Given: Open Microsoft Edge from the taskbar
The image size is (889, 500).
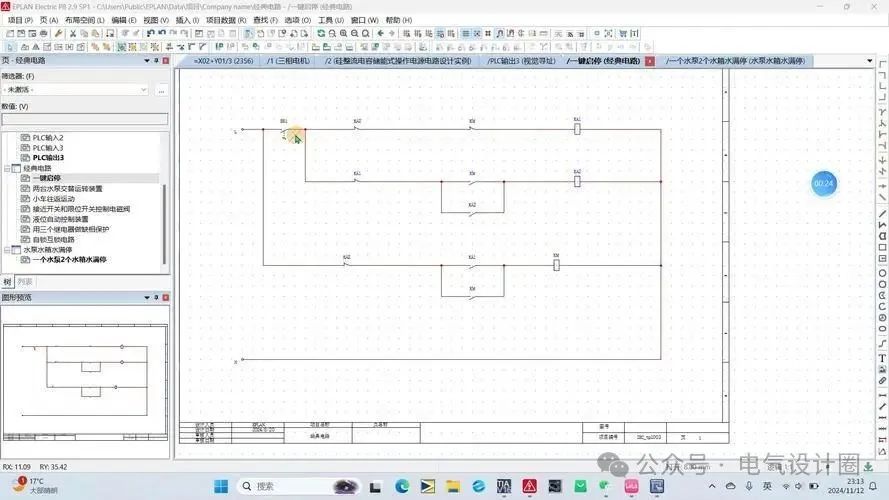Looking at the screenshot, I should coord(402,486).
